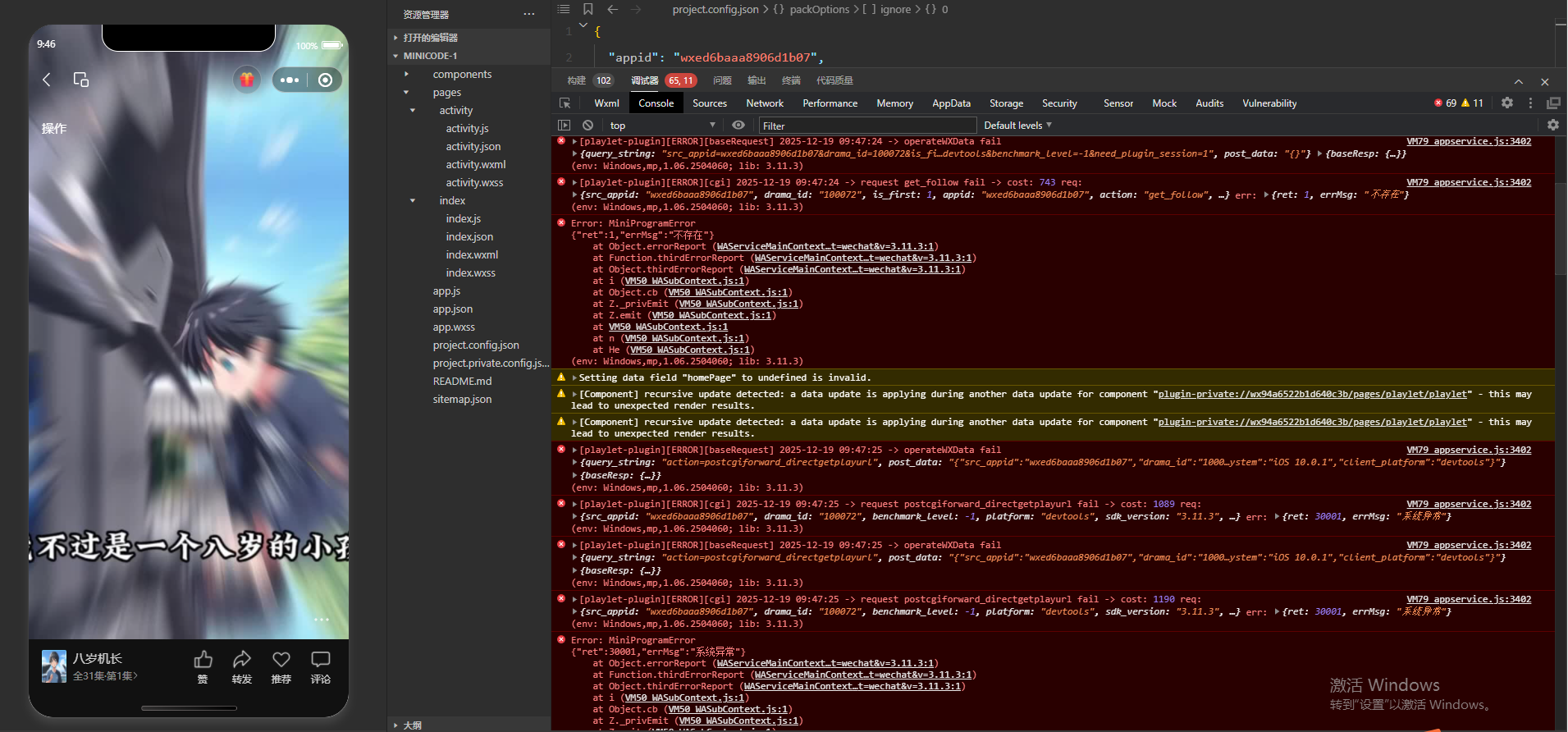The image size is (1568, 732).
Task: Tap the ellipsis on the video's lower right
Action: (321, 620)
